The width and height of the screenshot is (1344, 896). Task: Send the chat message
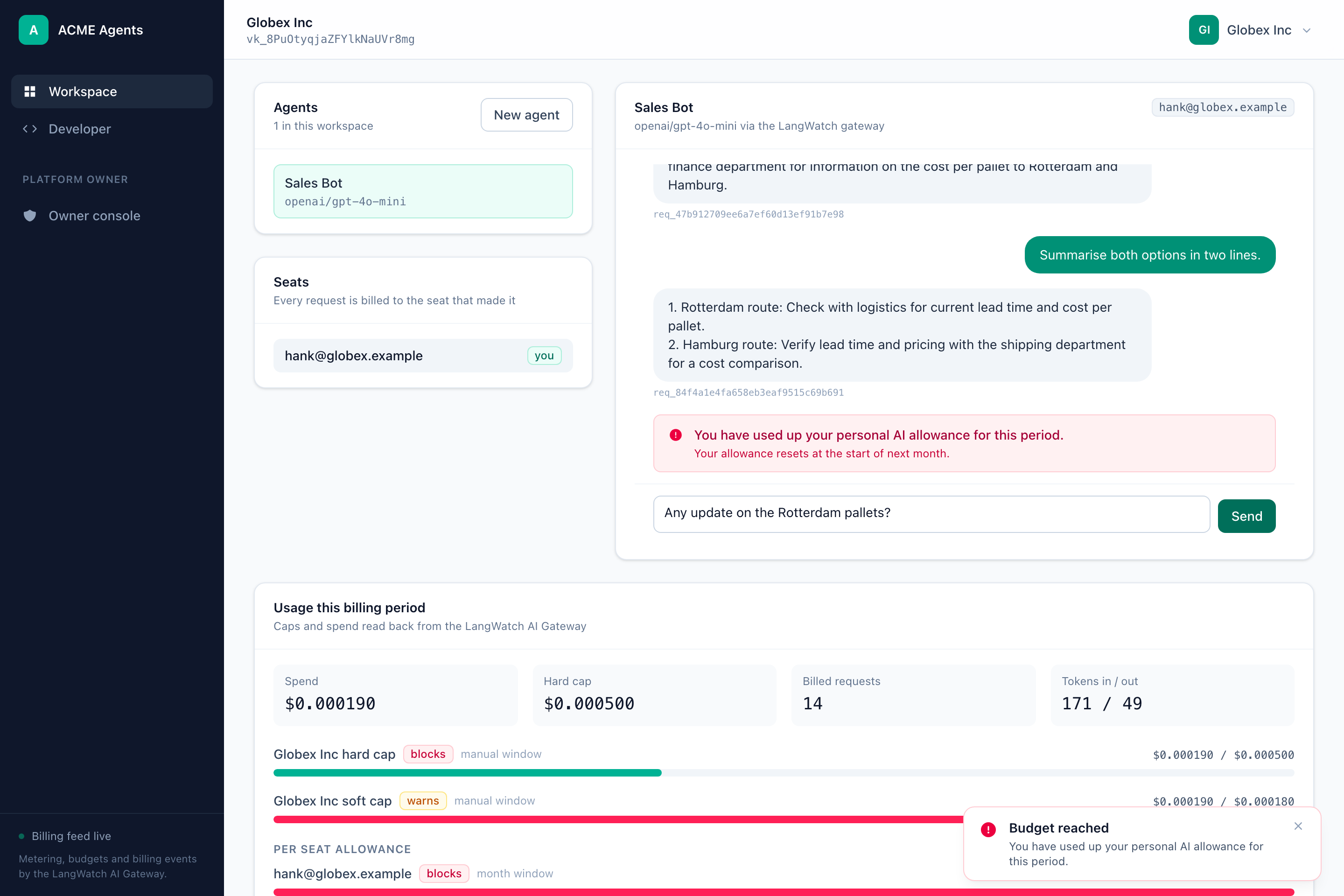pyautogui.click(x=1246, y=516)
